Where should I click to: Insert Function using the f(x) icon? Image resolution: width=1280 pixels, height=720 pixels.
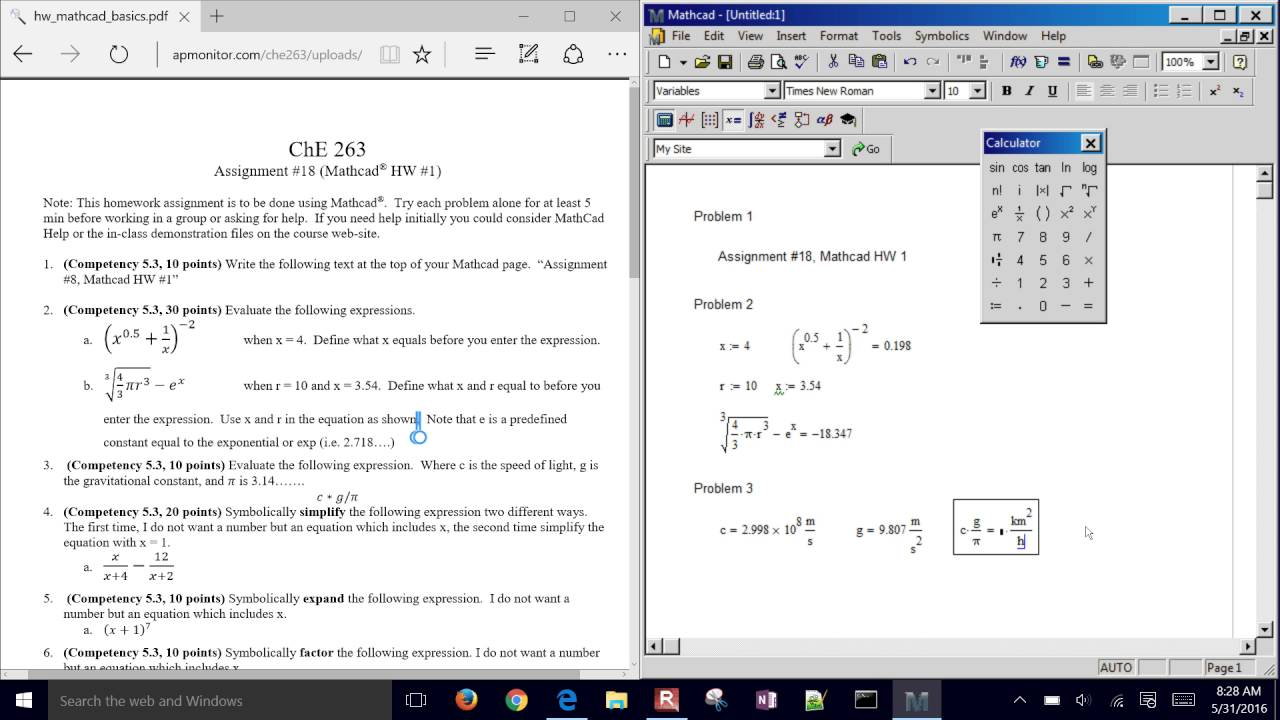[x=1018, y=62]
